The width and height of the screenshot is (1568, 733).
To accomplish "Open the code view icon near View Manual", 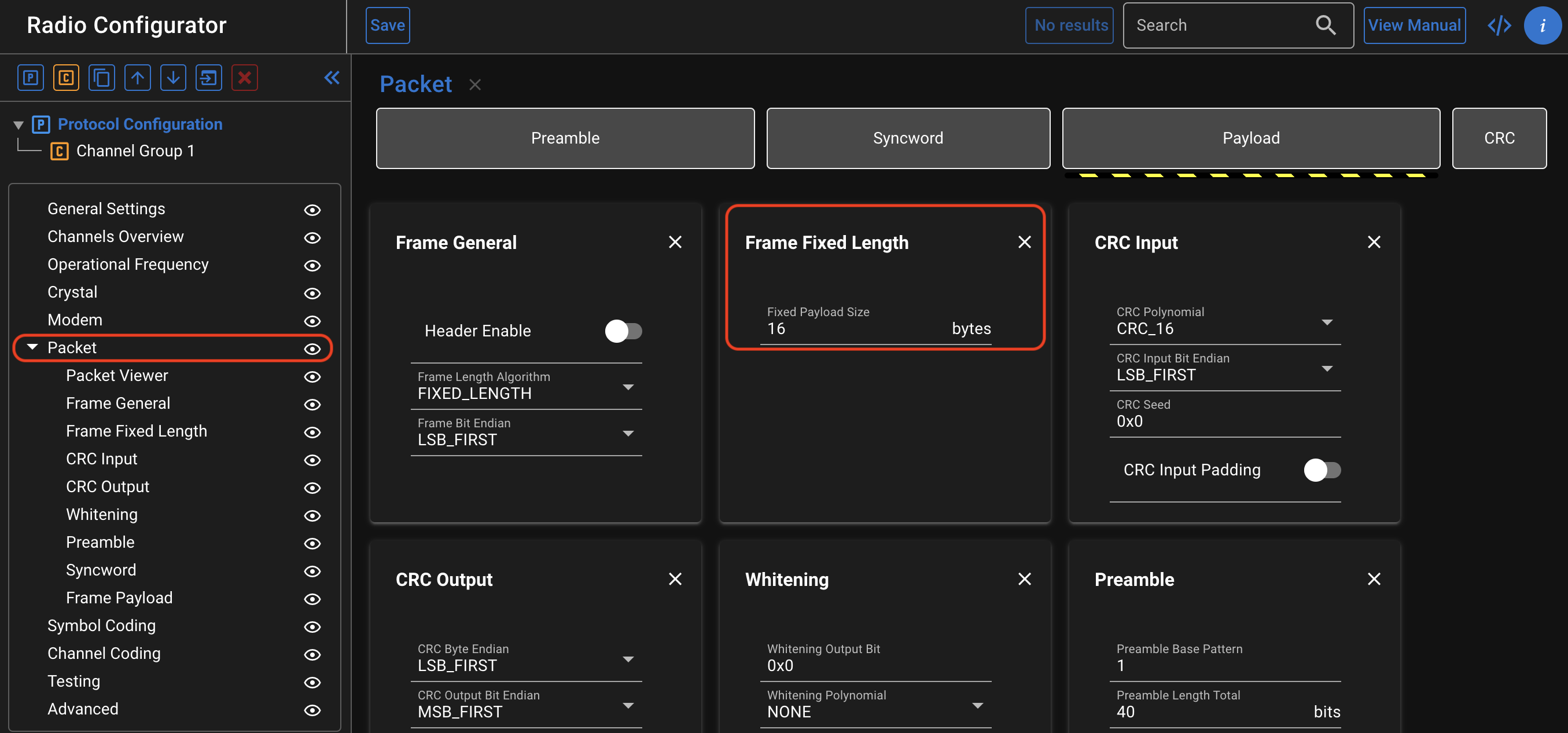I will pos(1499,25).
